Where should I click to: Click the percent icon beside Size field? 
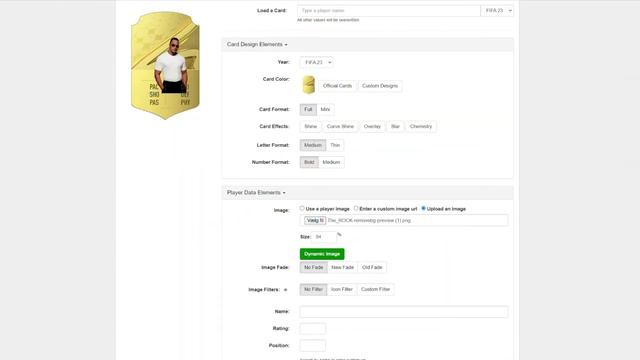[339, 235]
